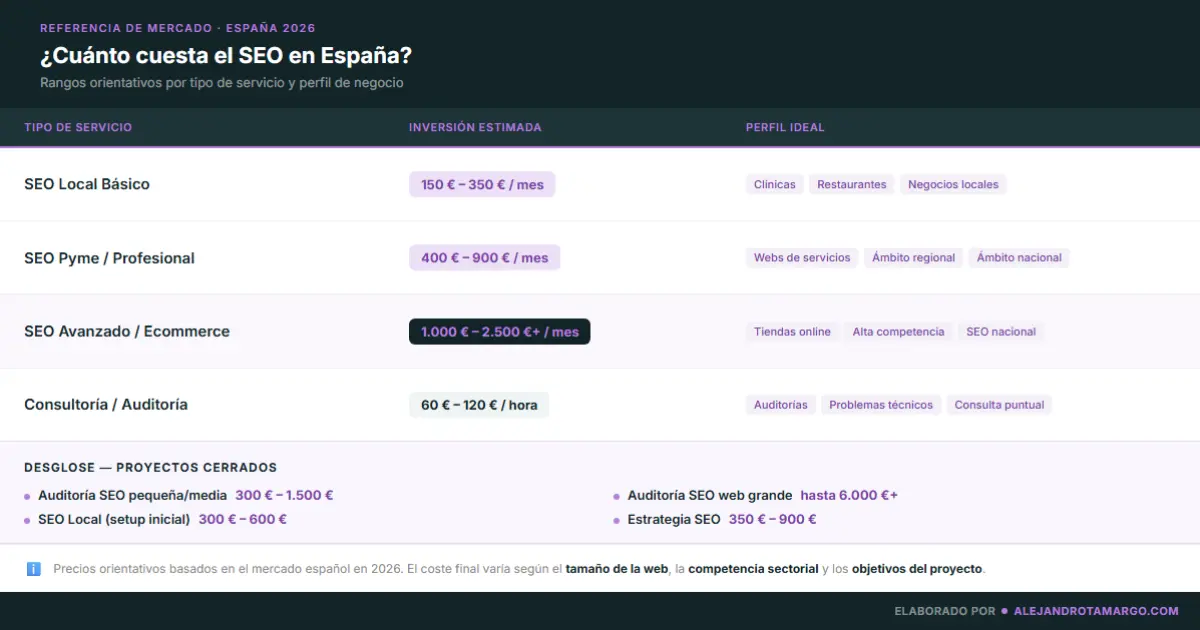This screenshot has height=630, width=1200.
Task: Click the 'TIPO DE SERVICIO' column header
Action: pos(78,127)
